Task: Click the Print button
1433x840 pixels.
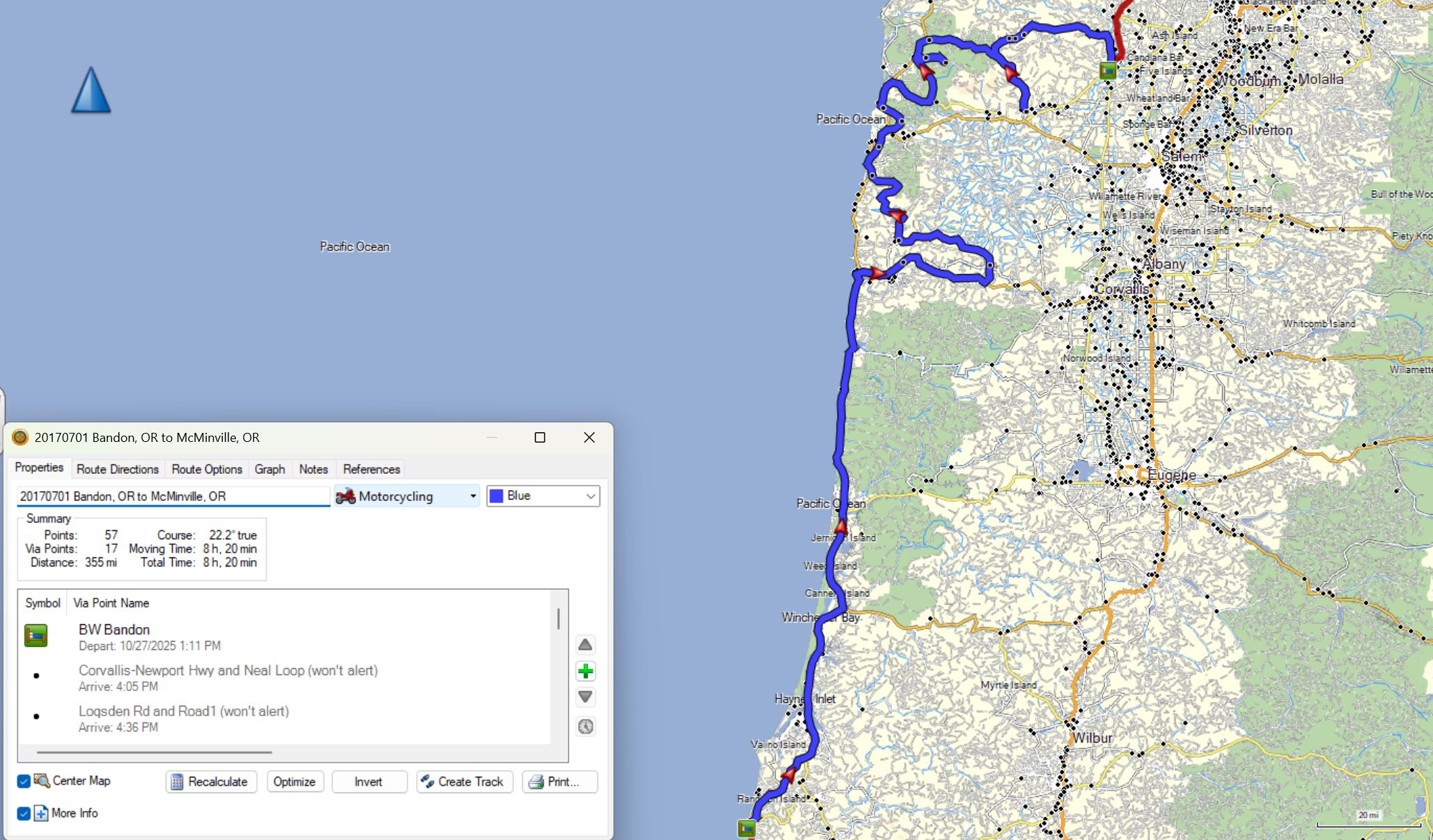Action: (561, 782)
